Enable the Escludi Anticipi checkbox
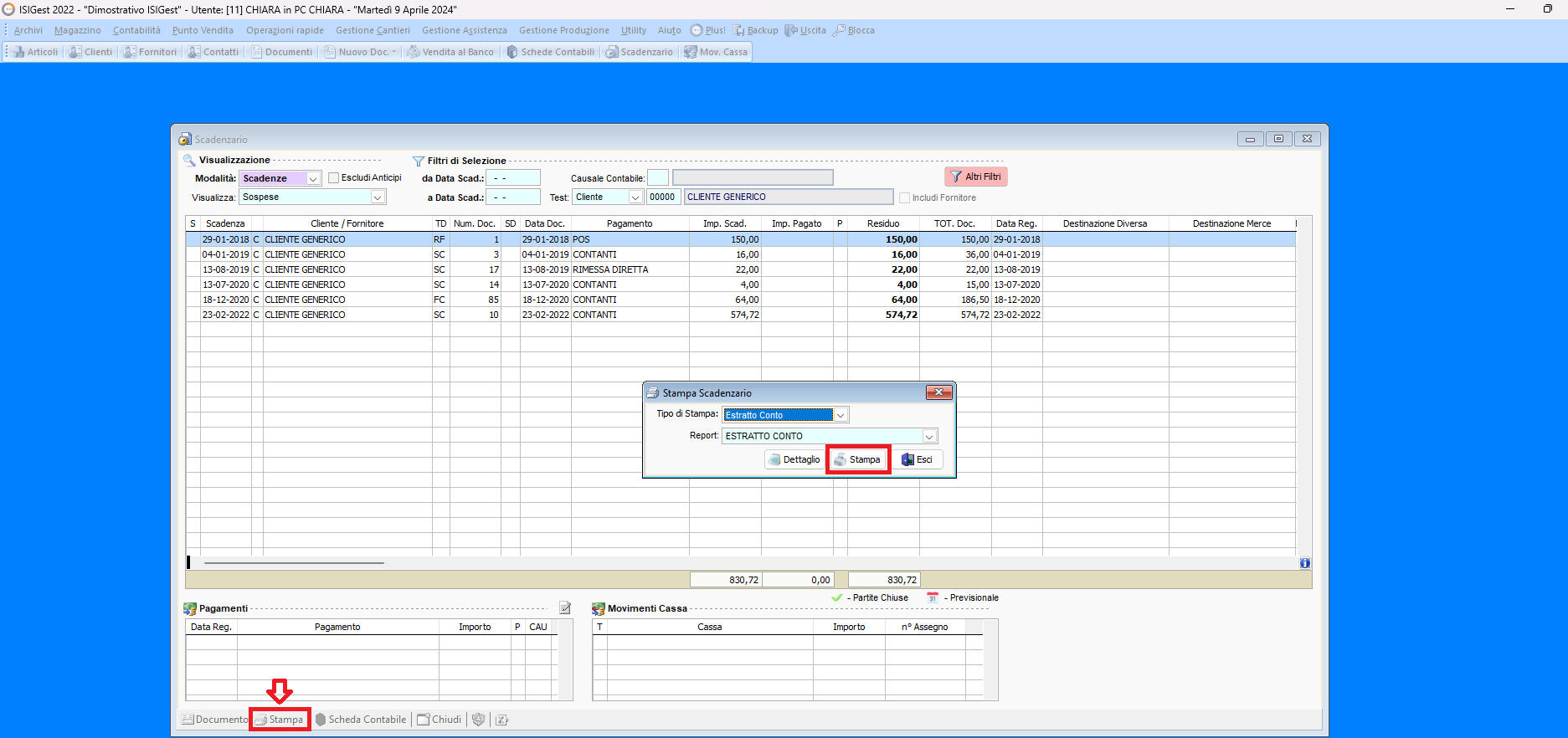 (334, 177)
